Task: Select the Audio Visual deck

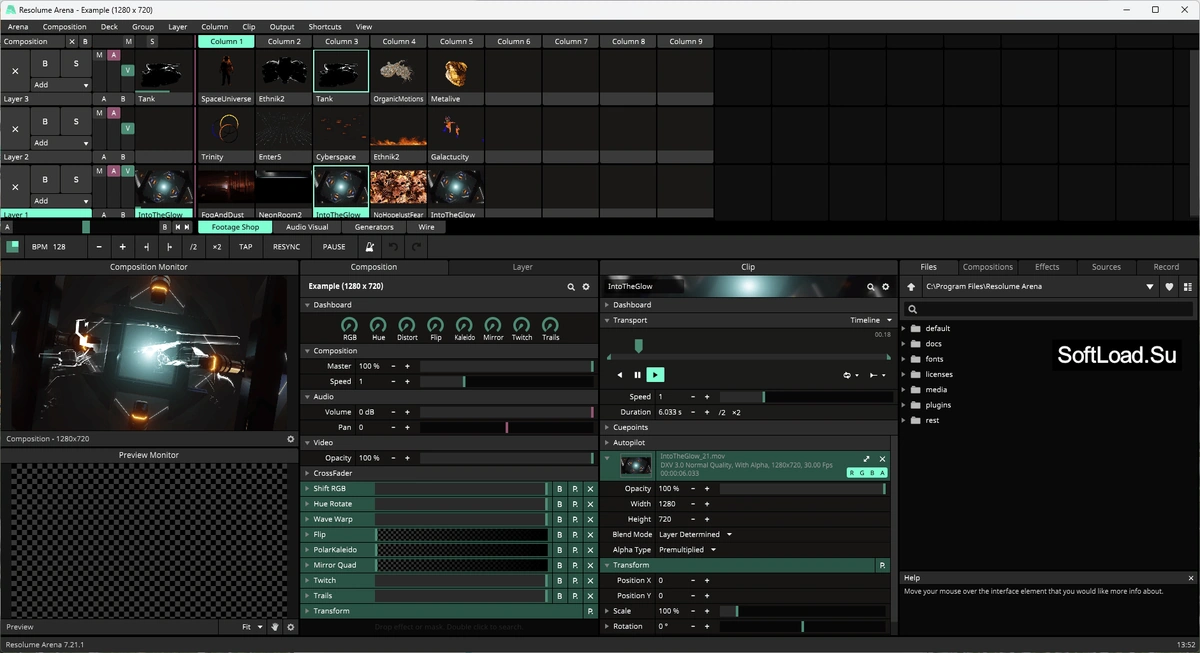Action: tap(307, 227)
